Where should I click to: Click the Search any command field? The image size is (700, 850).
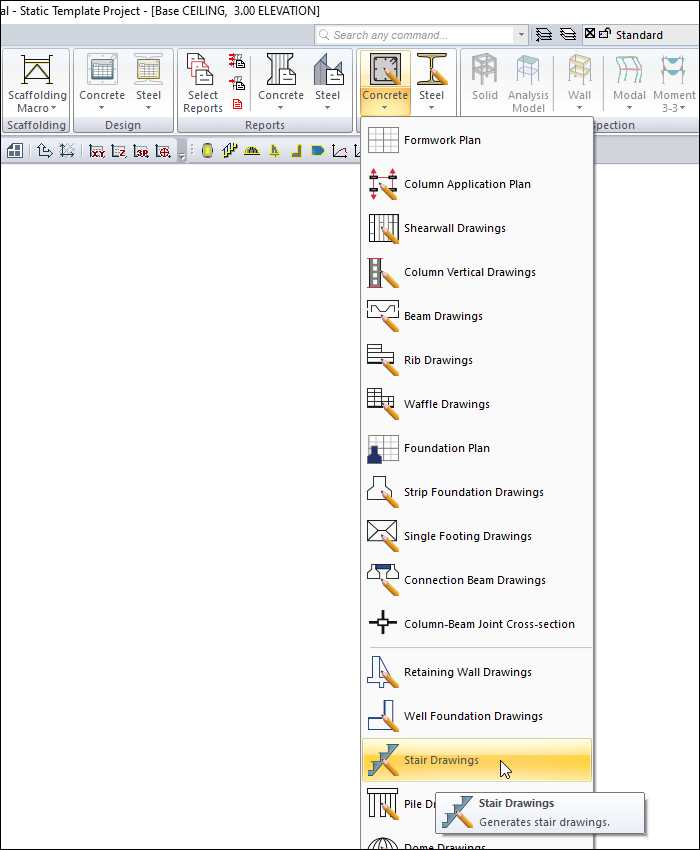(415, 35)
